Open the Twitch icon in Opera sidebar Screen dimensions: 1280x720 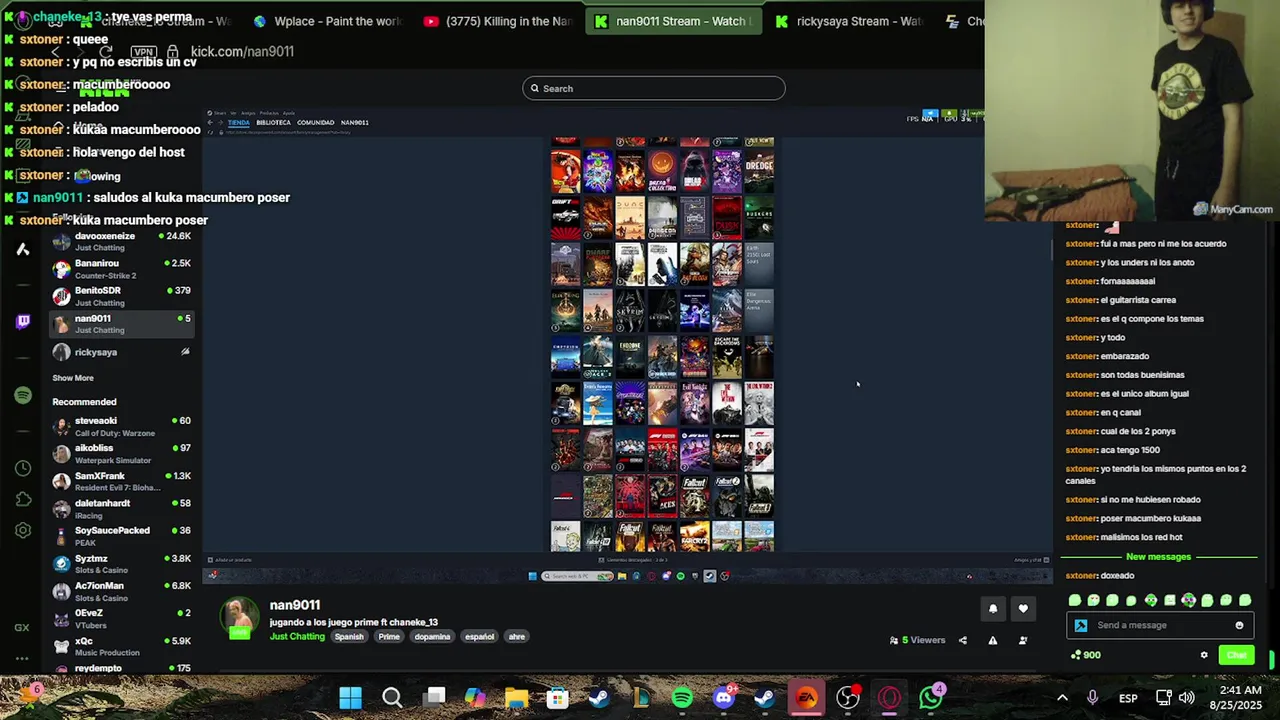[x=23, y=322]
